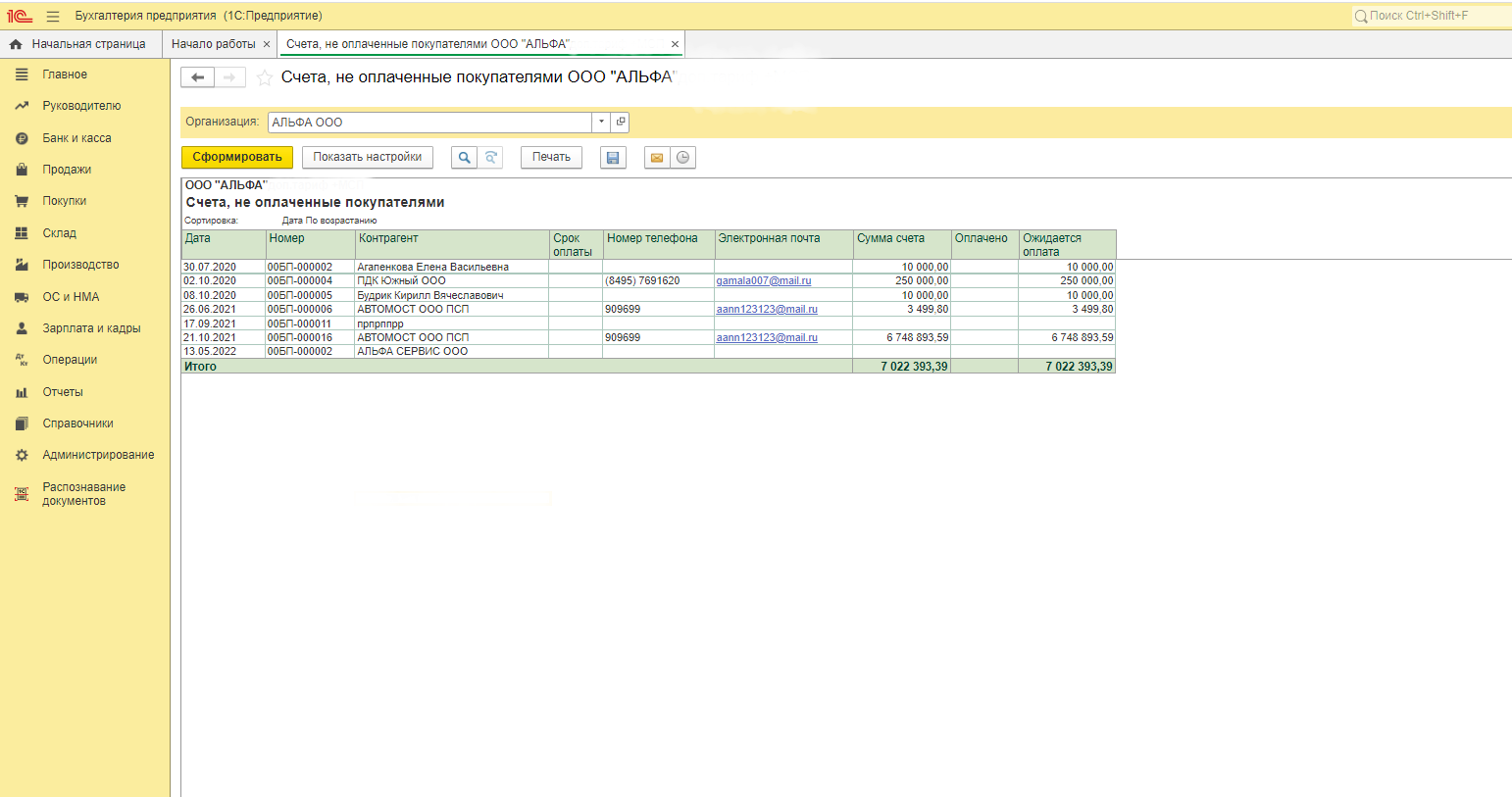Click the Распознавание документов scanner icon
Screen dimensions: 1512x797
tap(22, 494)
